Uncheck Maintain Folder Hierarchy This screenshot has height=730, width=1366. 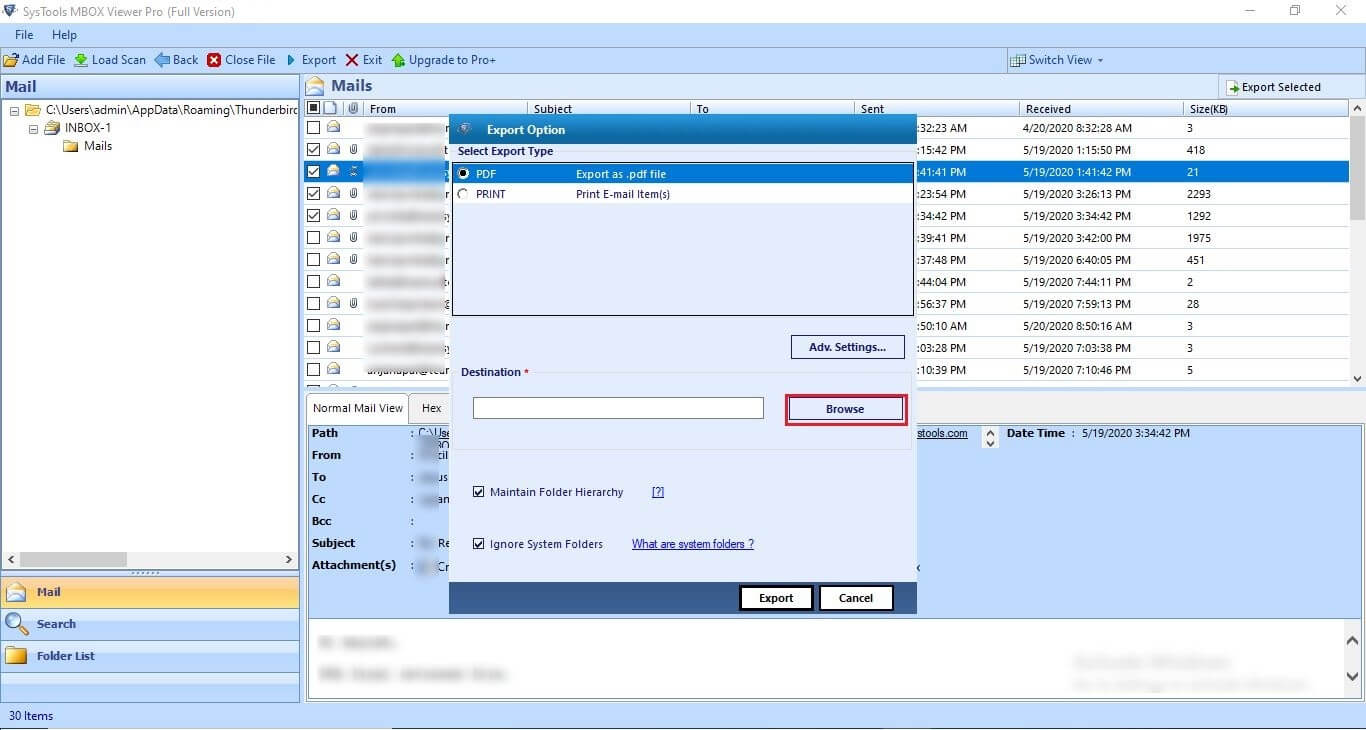pos(479,492)
